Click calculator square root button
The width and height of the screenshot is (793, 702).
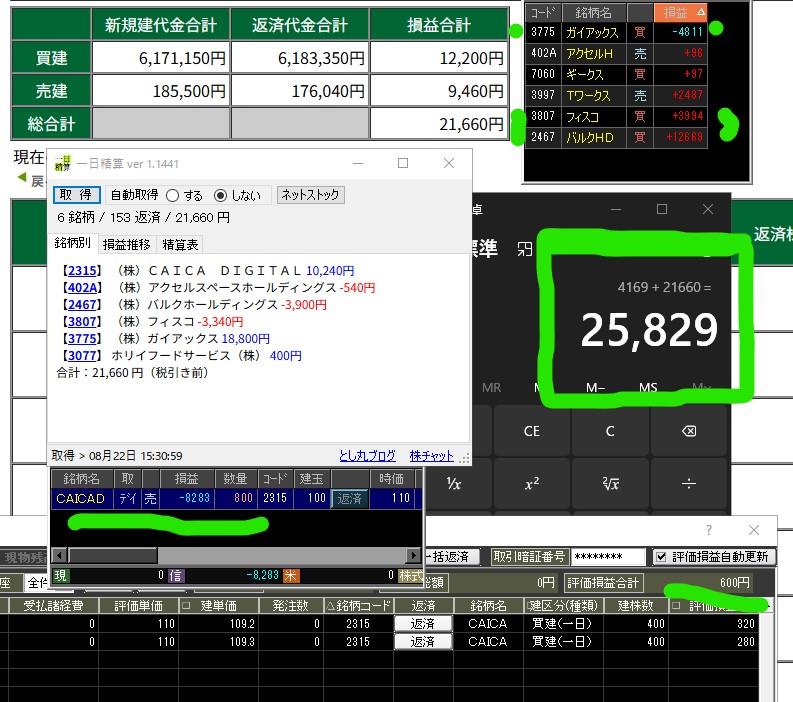pos(610,484)
